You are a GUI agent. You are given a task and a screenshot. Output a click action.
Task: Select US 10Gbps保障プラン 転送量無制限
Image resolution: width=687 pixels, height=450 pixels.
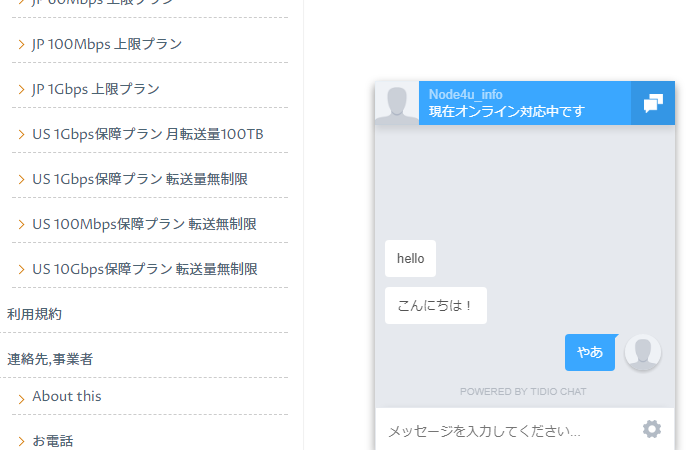144,269
